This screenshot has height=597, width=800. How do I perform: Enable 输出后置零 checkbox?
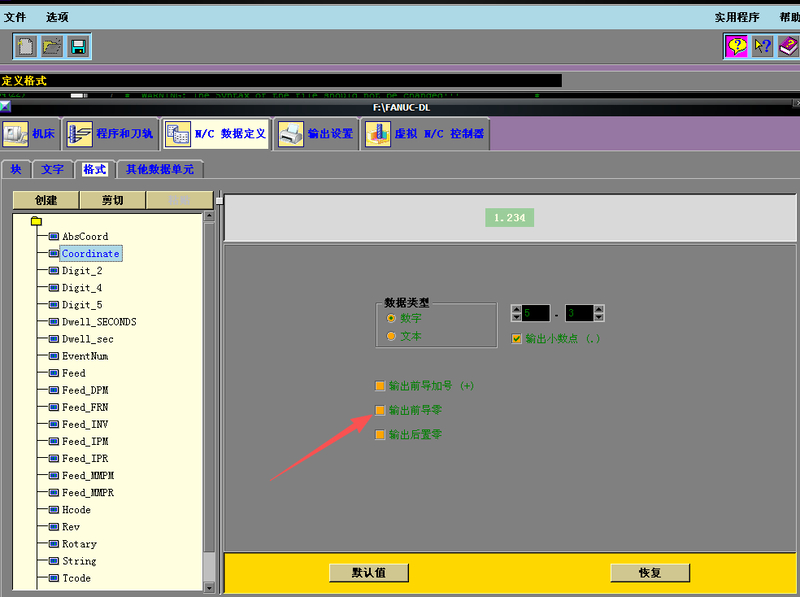380,435
